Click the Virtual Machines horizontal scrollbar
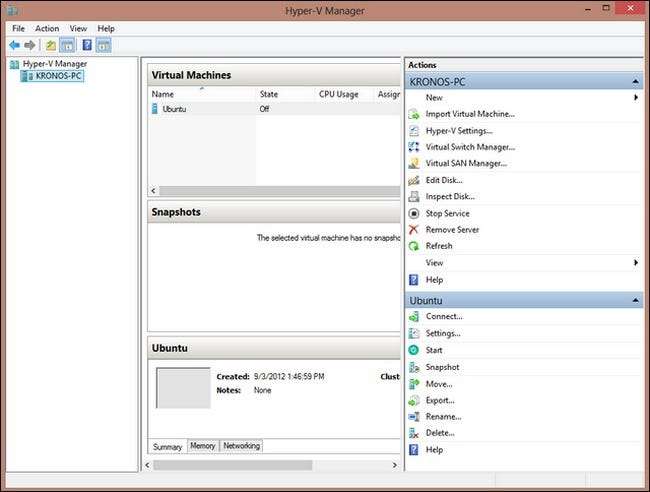650x492 pixels. (x=270, y=190)
